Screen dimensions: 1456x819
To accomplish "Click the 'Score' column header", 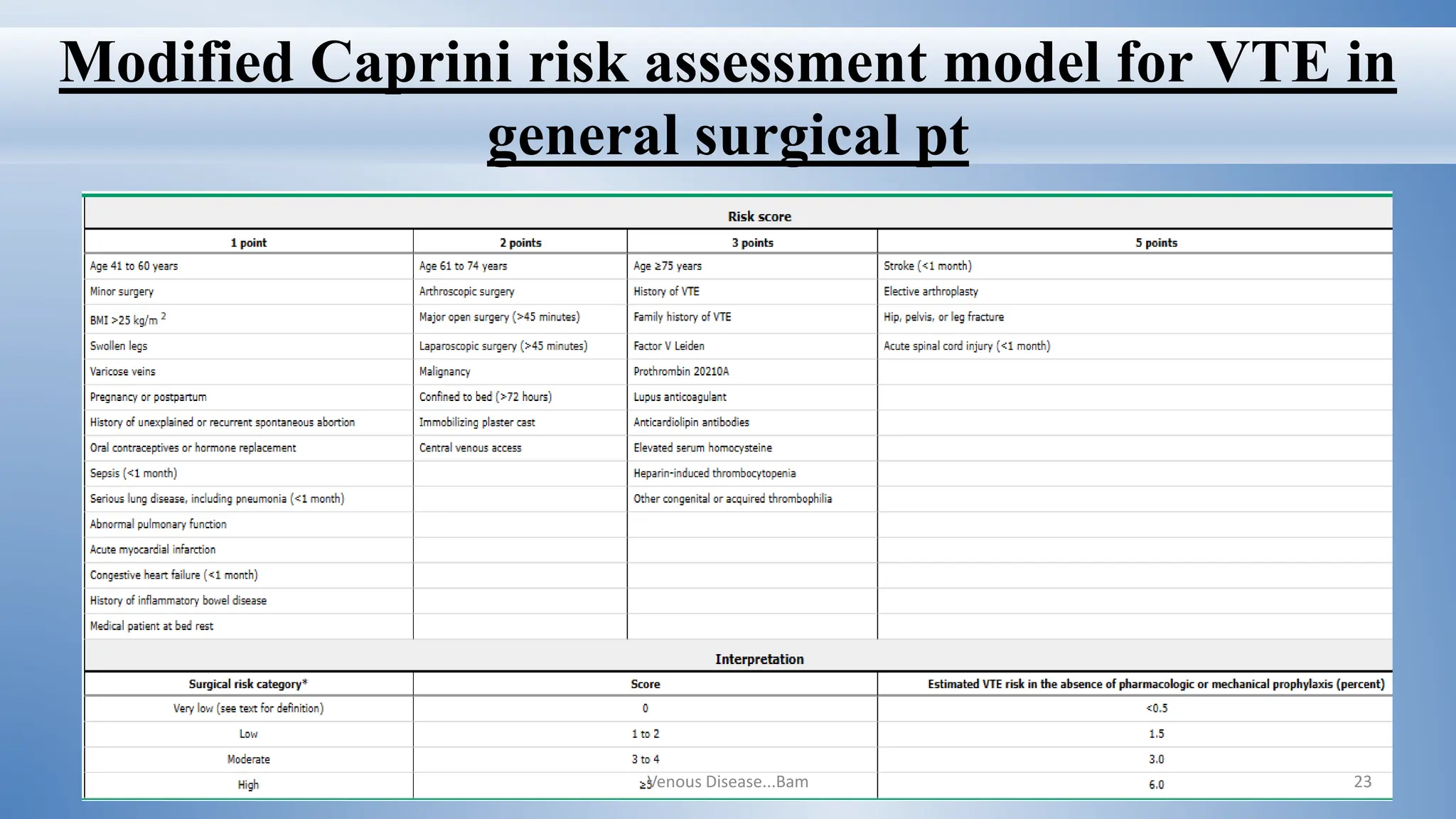I will (x=645, y=684).
